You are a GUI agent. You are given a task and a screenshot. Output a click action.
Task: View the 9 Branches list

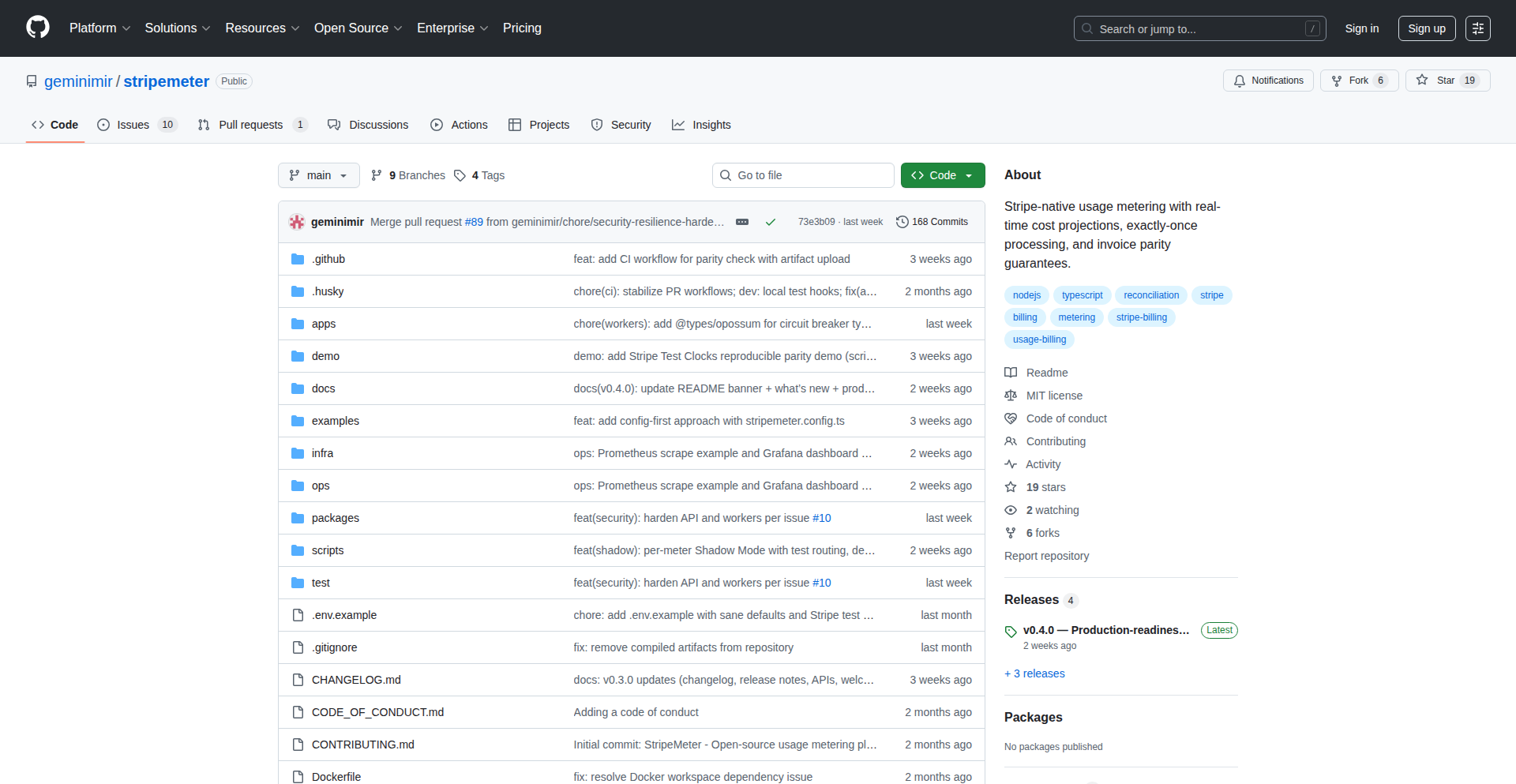click(x=408, y=175)
